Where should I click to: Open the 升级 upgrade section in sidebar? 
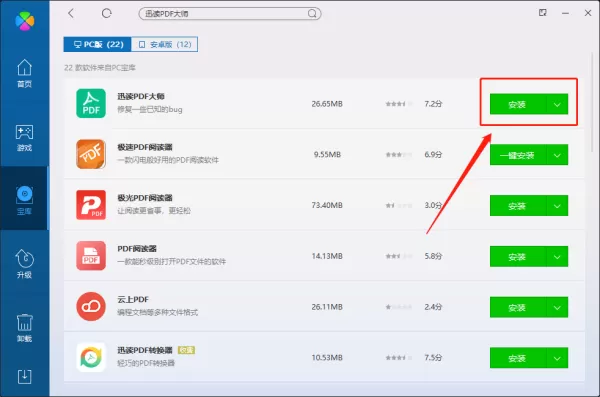click(x=24, y=264)
